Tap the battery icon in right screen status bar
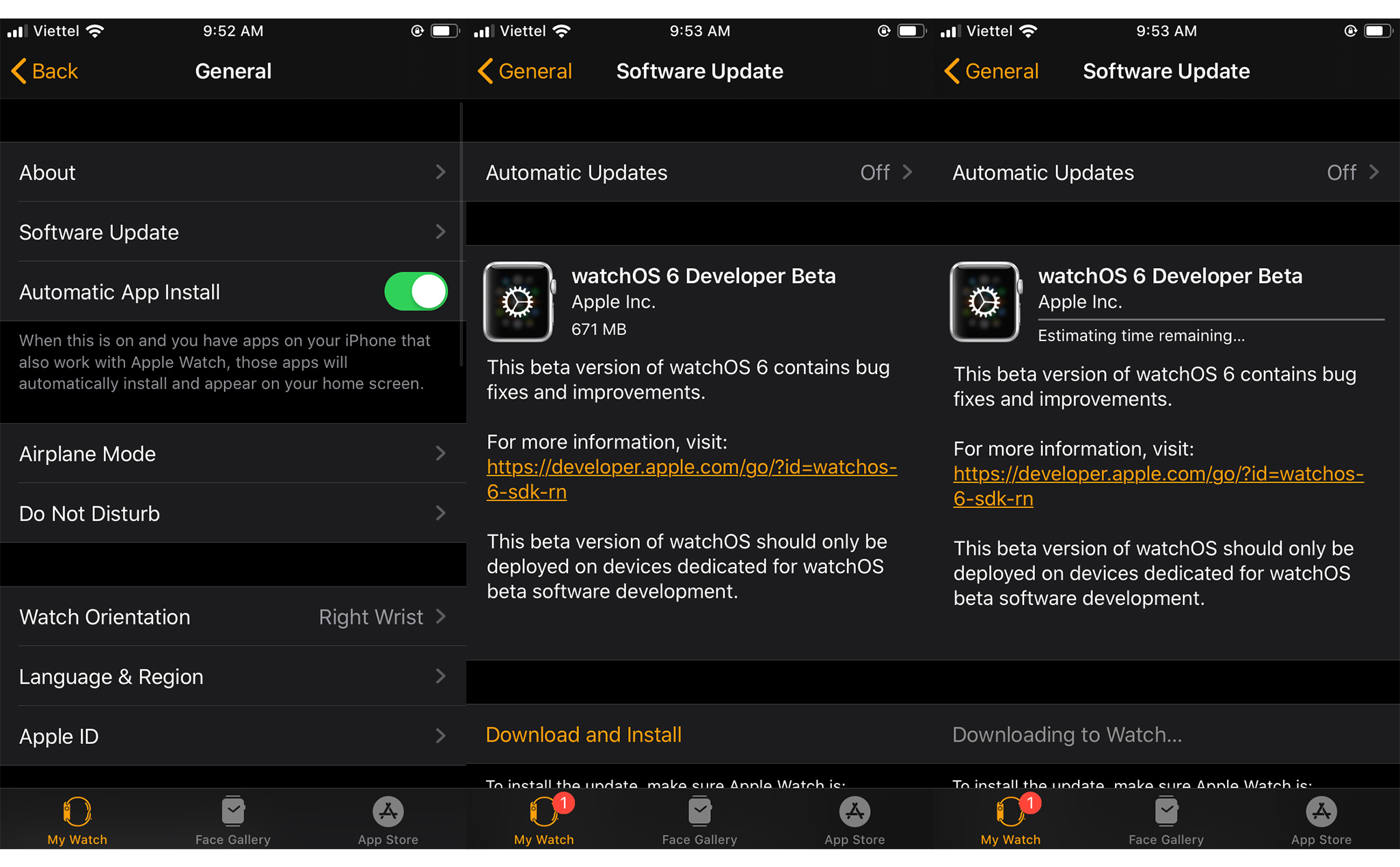 pyautogui.click(x=1378, y=31)
